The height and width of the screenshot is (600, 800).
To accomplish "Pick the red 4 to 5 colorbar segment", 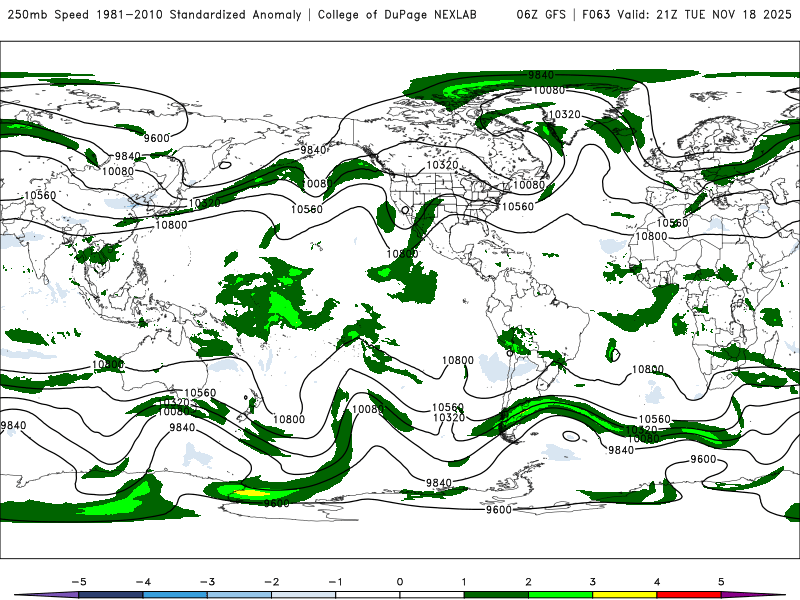I will click(x=689, y=595).
